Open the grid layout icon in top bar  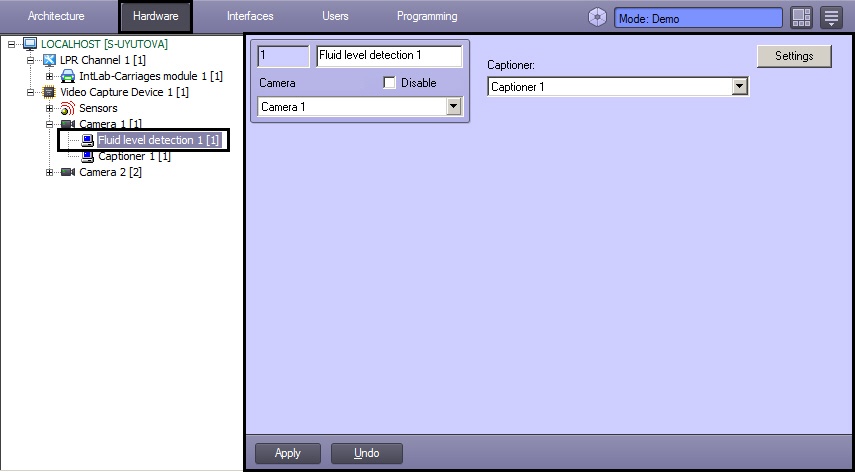click(802, 17)
